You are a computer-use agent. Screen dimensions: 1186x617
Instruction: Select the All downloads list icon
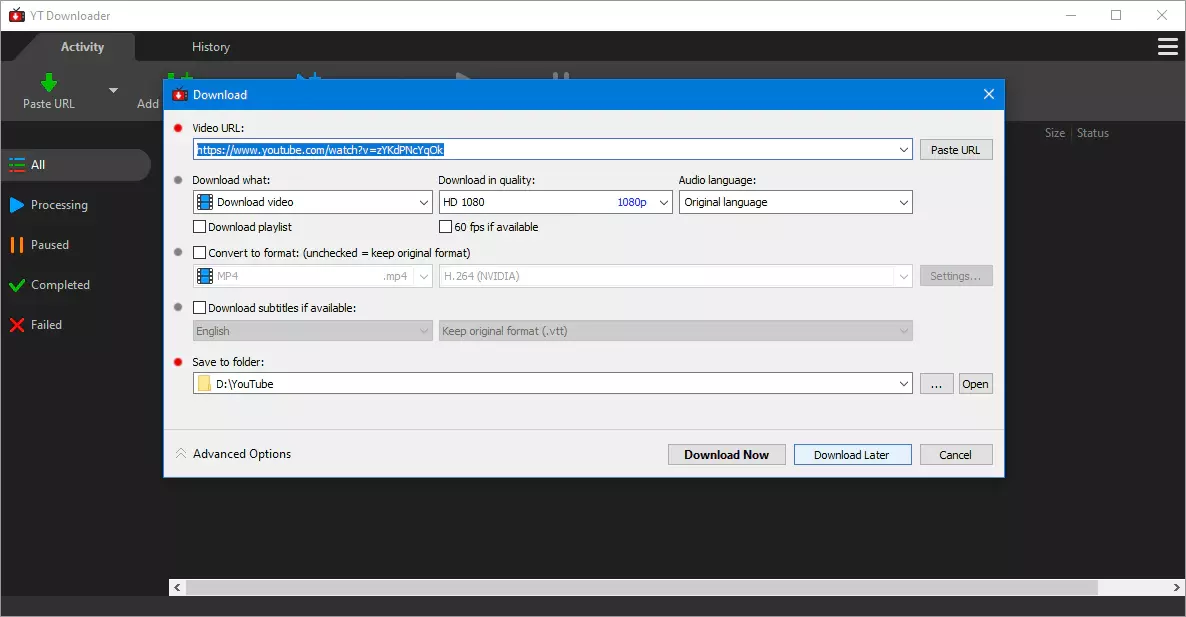pos(17,165)
